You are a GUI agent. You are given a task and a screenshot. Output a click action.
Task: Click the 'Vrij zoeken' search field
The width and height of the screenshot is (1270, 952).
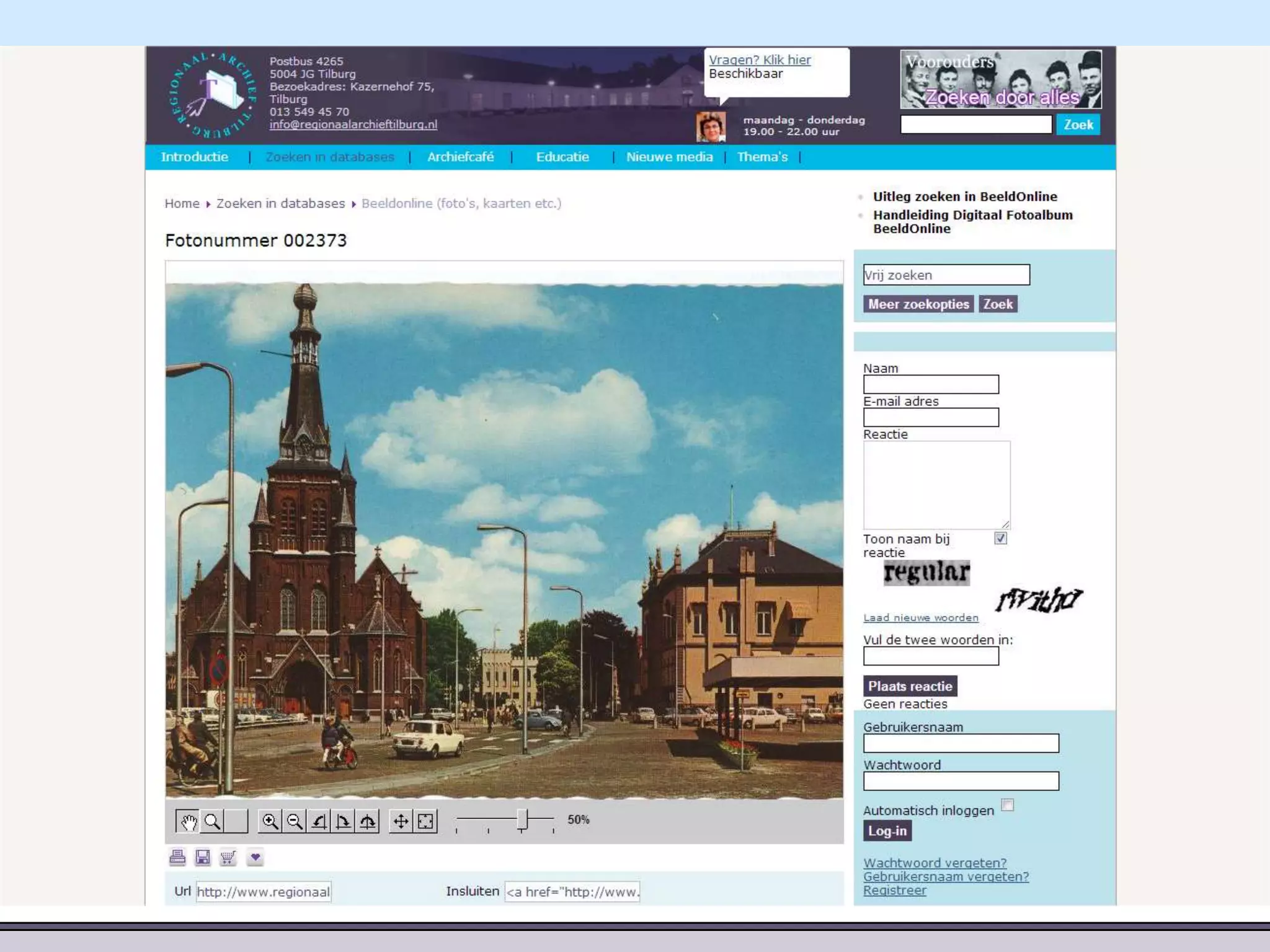[x=946, y=275]
